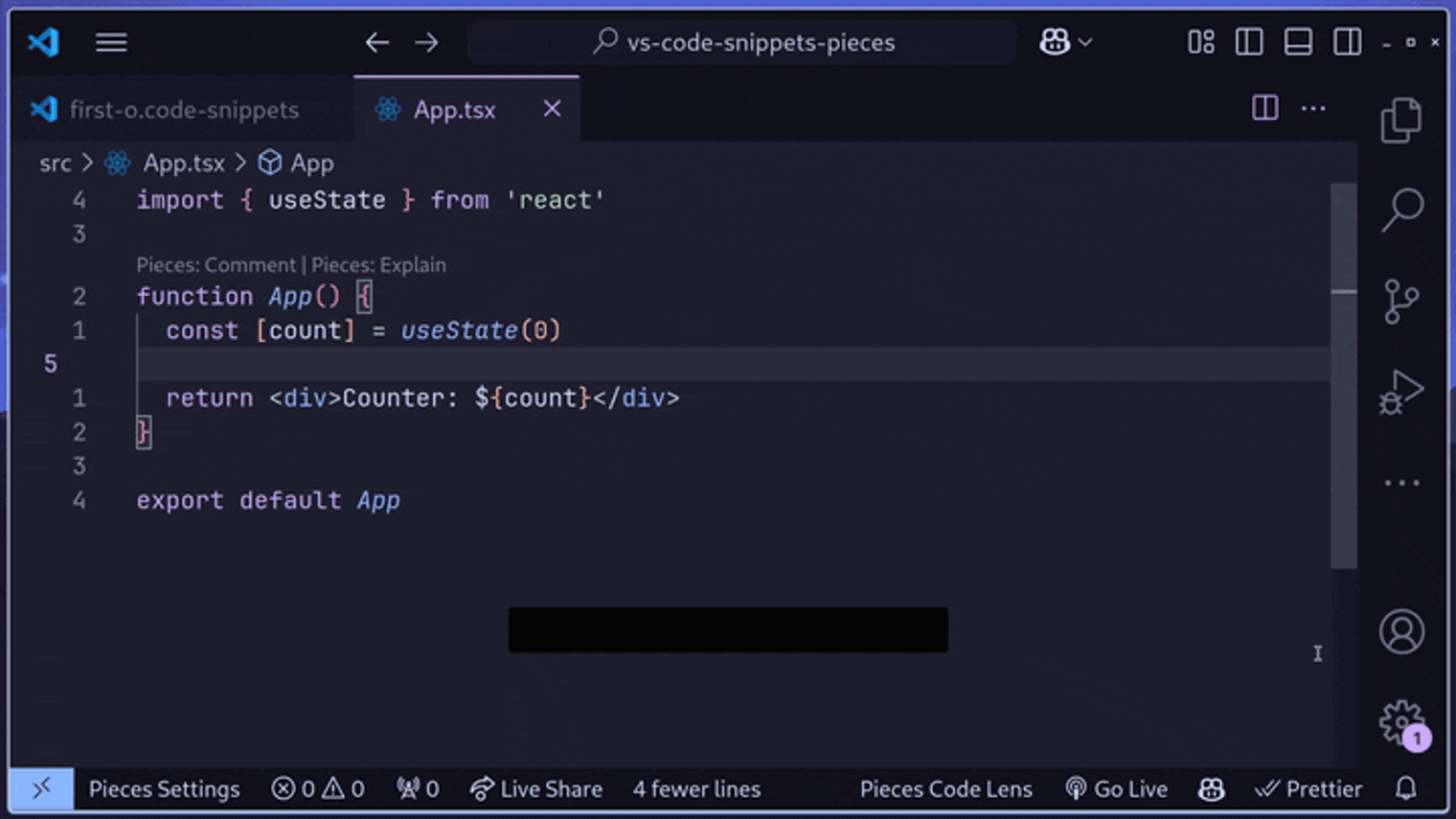Open the Manage gear icon

coord(1401,722)
